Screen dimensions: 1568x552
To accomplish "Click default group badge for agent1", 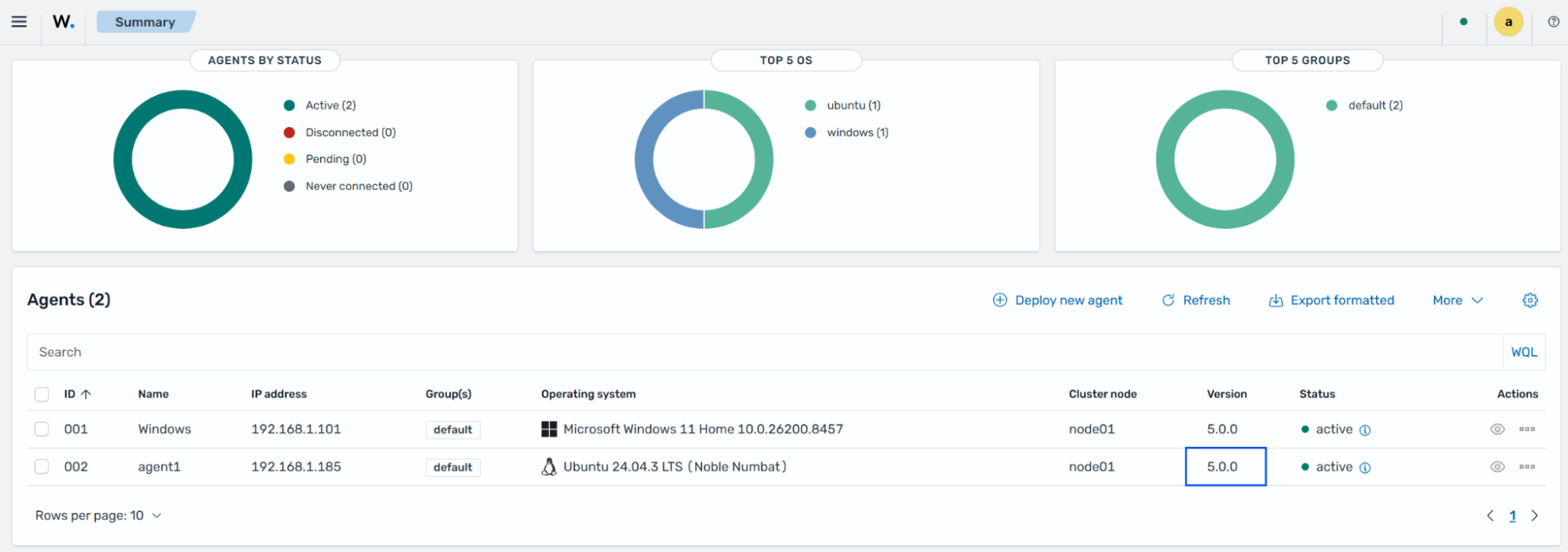I will 453,467.
